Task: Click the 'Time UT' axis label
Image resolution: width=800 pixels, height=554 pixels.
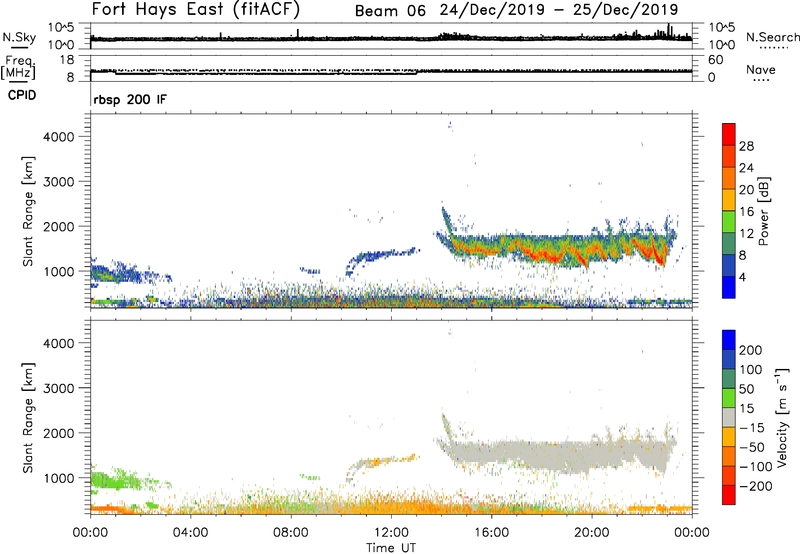Action: tap(391, 548)
